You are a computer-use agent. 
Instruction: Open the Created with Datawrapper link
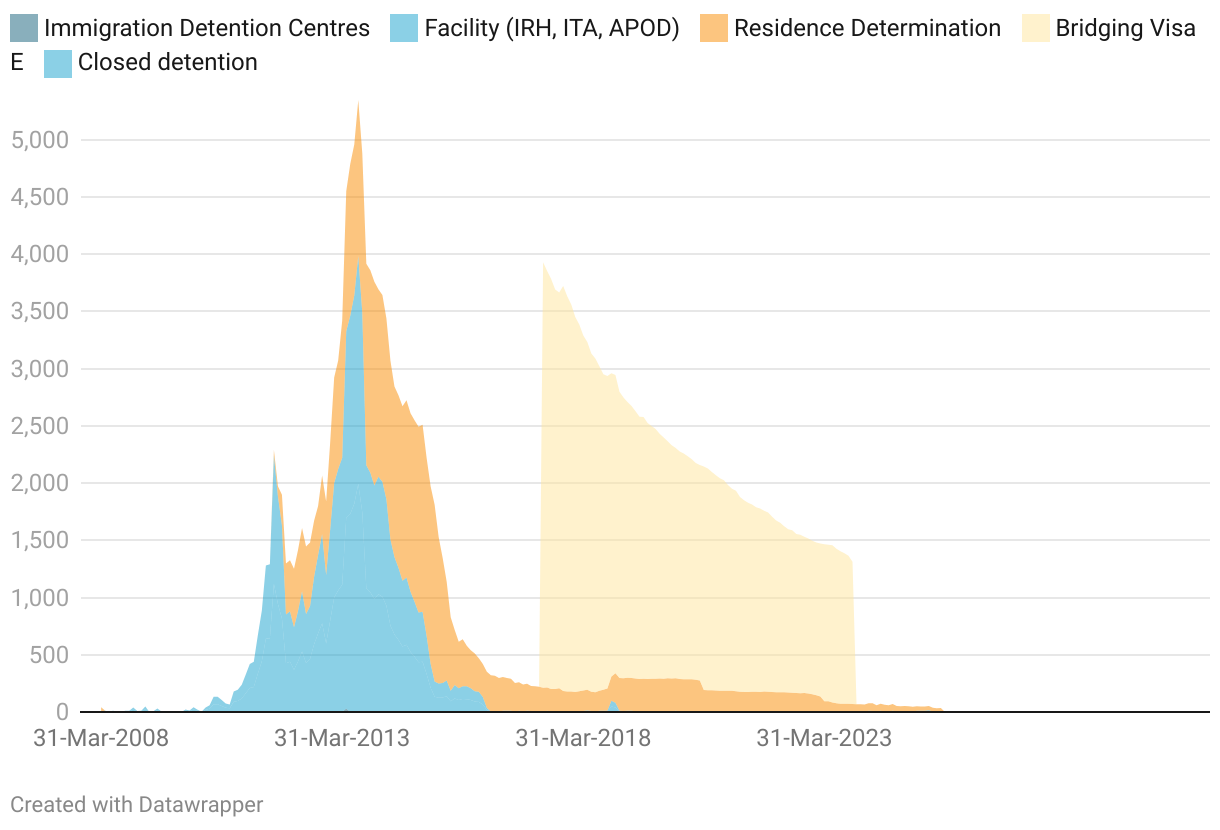point(137,804)
